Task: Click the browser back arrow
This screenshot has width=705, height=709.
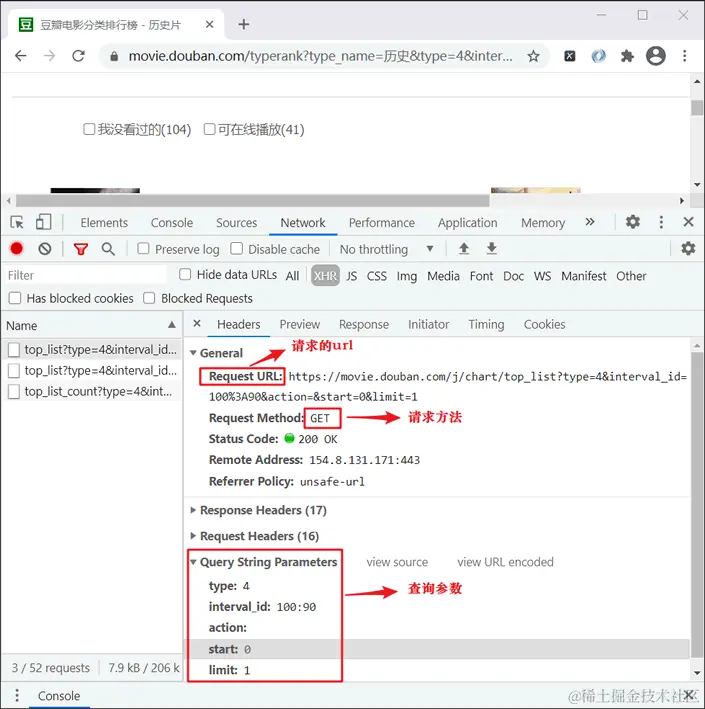Action: (x=21, y=56)
